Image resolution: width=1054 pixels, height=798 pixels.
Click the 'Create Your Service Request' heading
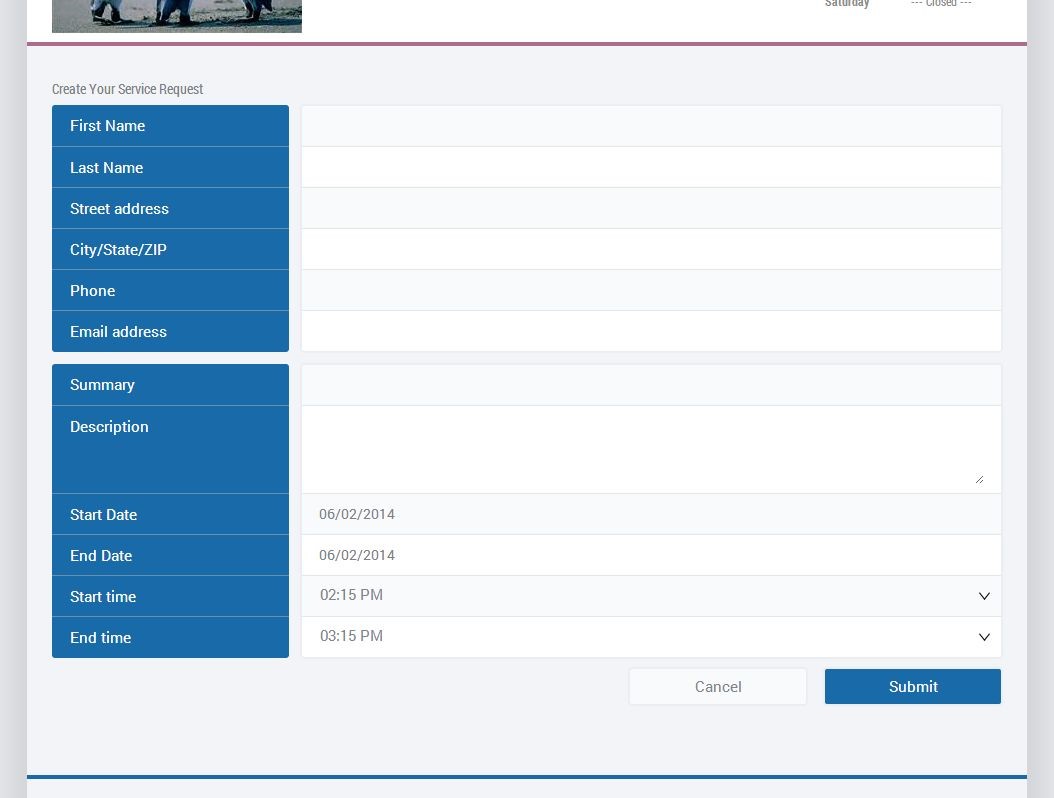127,89
